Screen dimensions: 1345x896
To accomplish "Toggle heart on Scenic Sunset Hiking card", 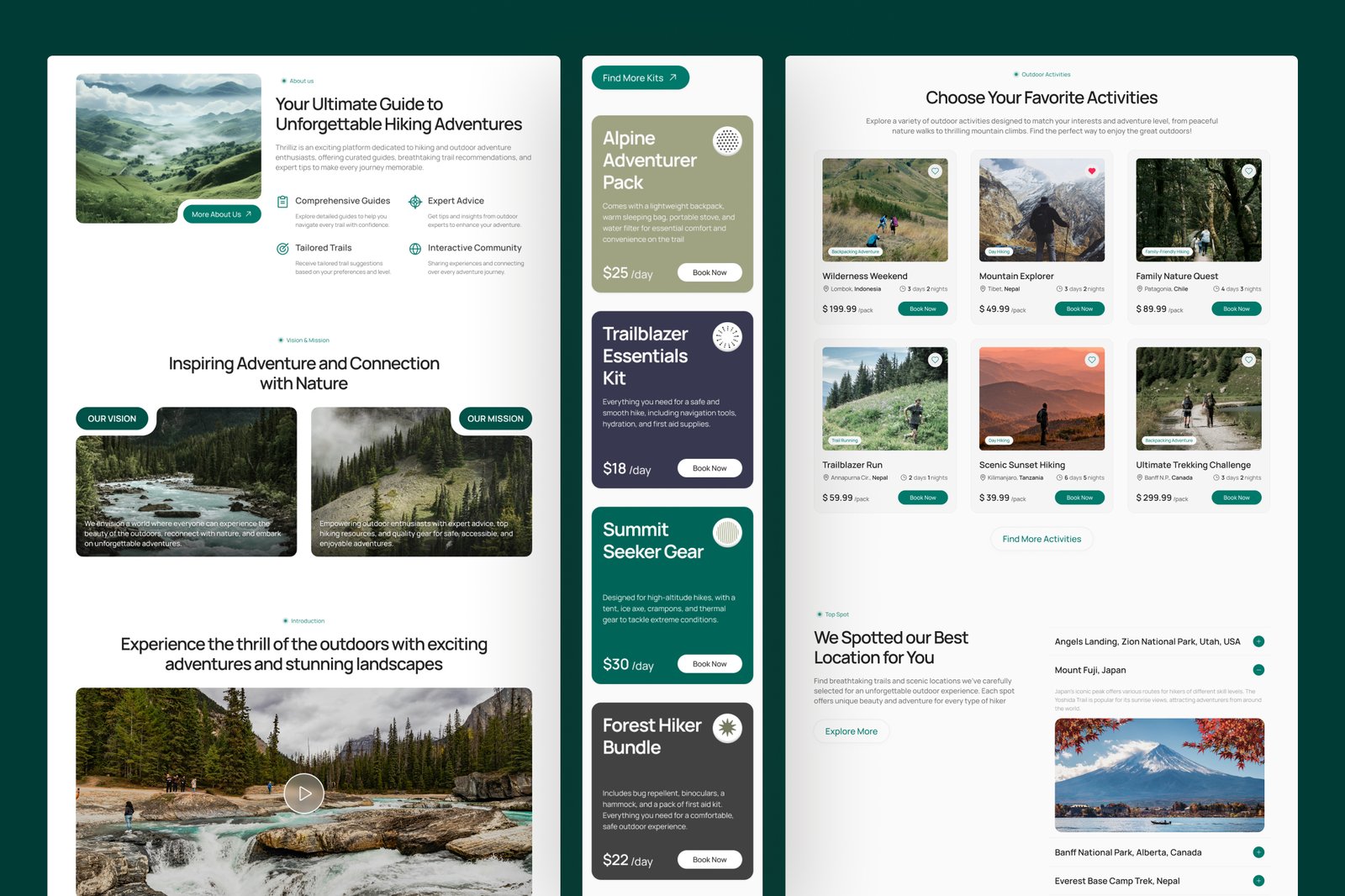I will [1091, 360].
